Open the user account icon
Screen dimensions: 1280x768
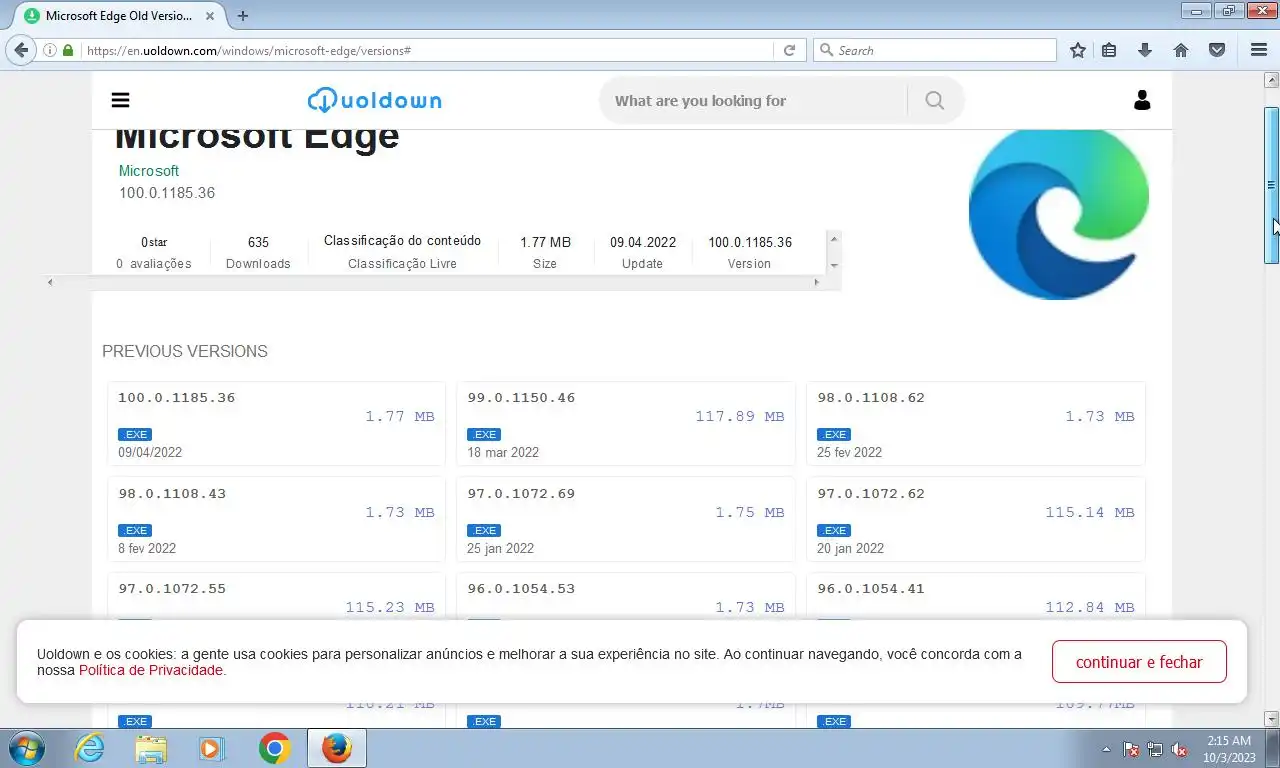pyautogui.click(x=1142, y=100)
